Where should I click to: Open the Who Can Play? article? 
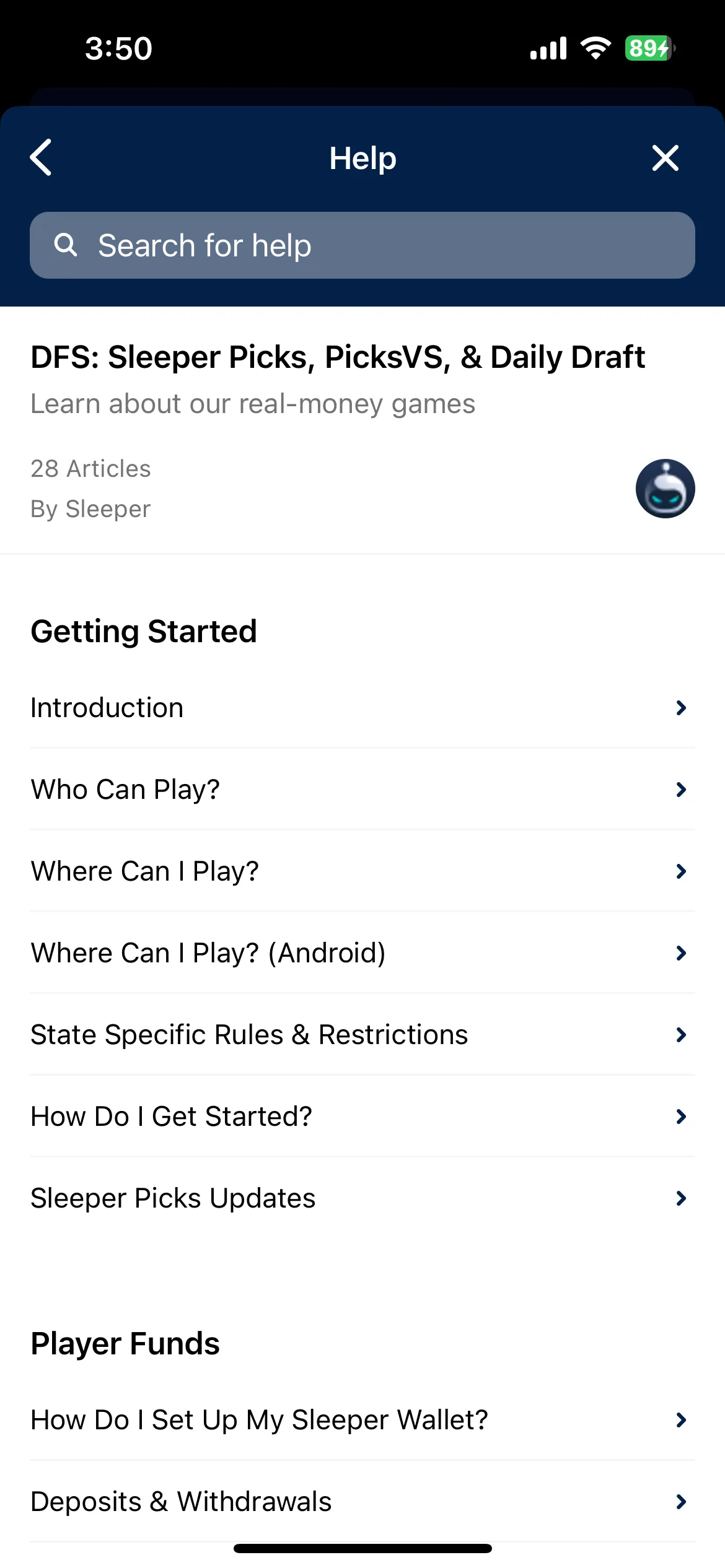[362, 790]
